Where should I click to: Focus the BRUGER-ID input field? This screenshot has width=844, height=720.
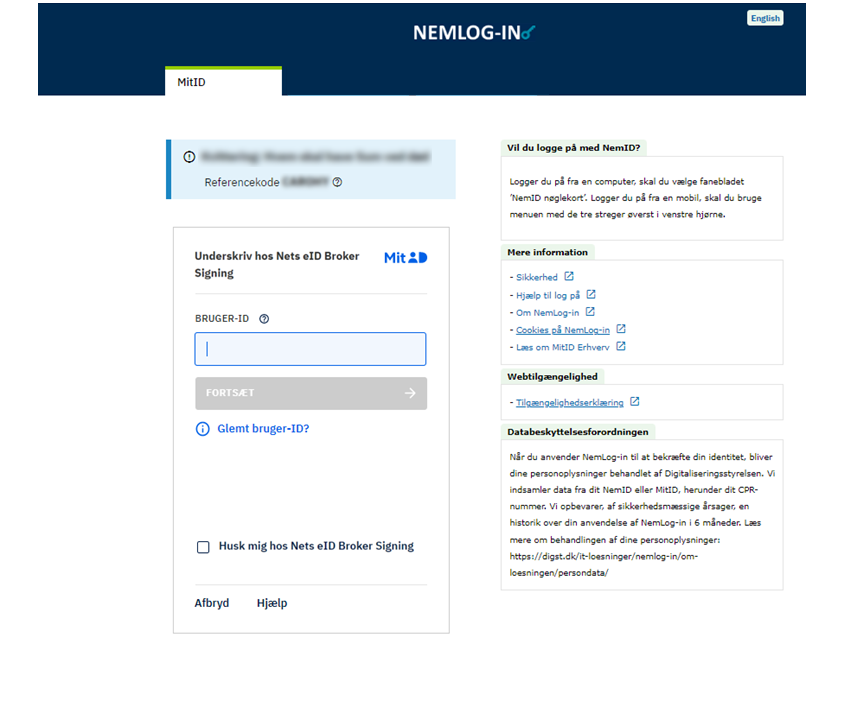(310, 349)
